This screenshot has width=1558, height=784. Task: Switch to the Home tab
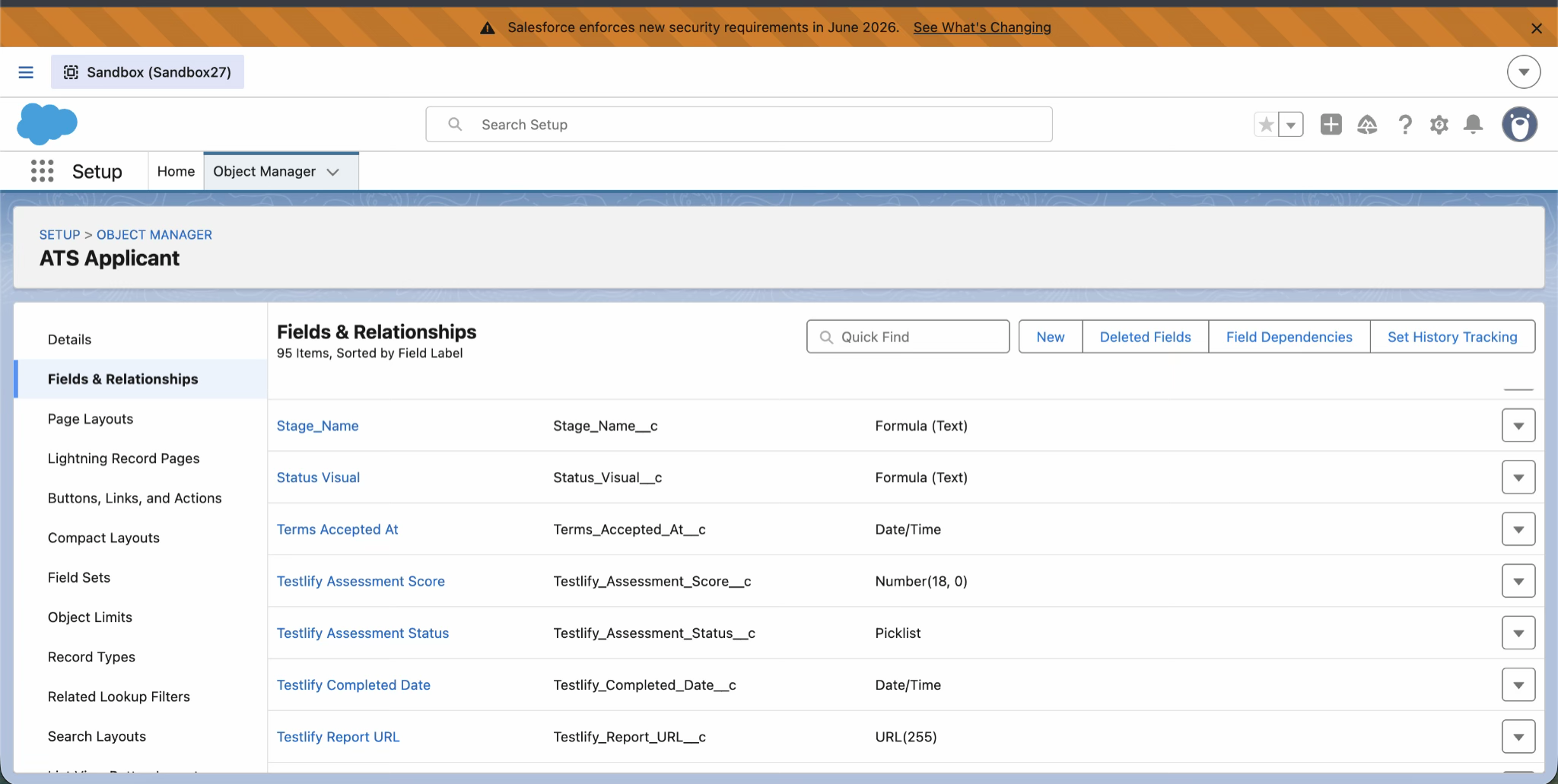click(176, 171)
